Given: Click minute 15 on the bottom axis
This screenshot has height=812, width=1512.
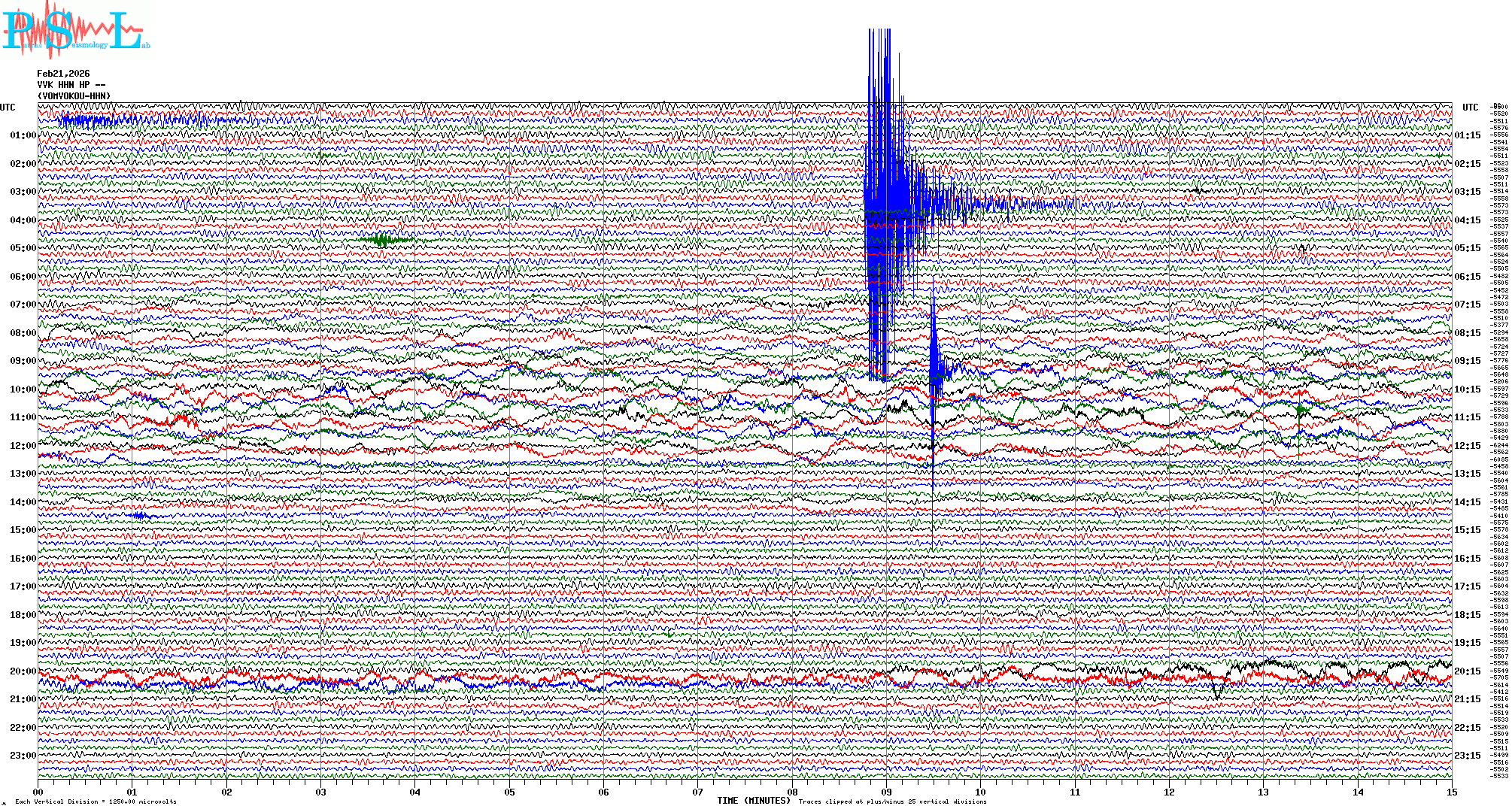Looking at the screenshot, I should (1451, 792).
